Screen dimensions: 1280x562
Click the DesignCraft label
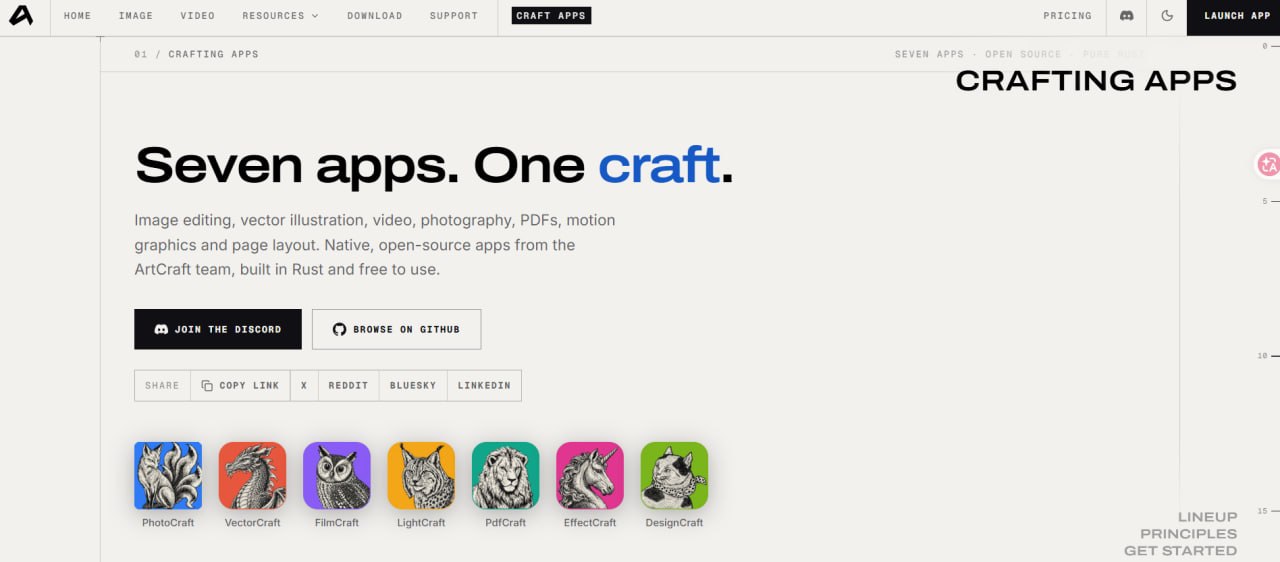click(675, 523)
